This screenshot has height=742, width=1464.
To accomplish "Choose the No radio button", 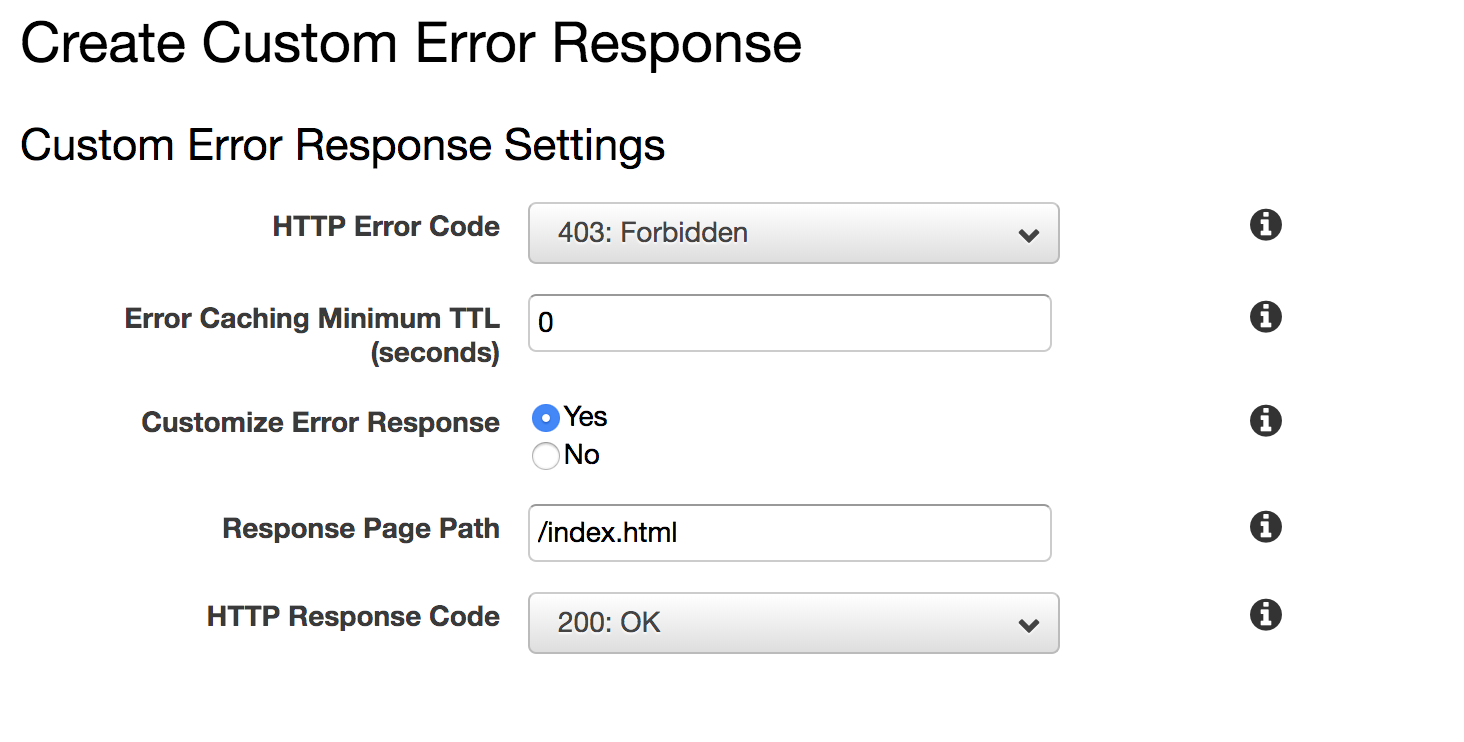I will point(546,456).
